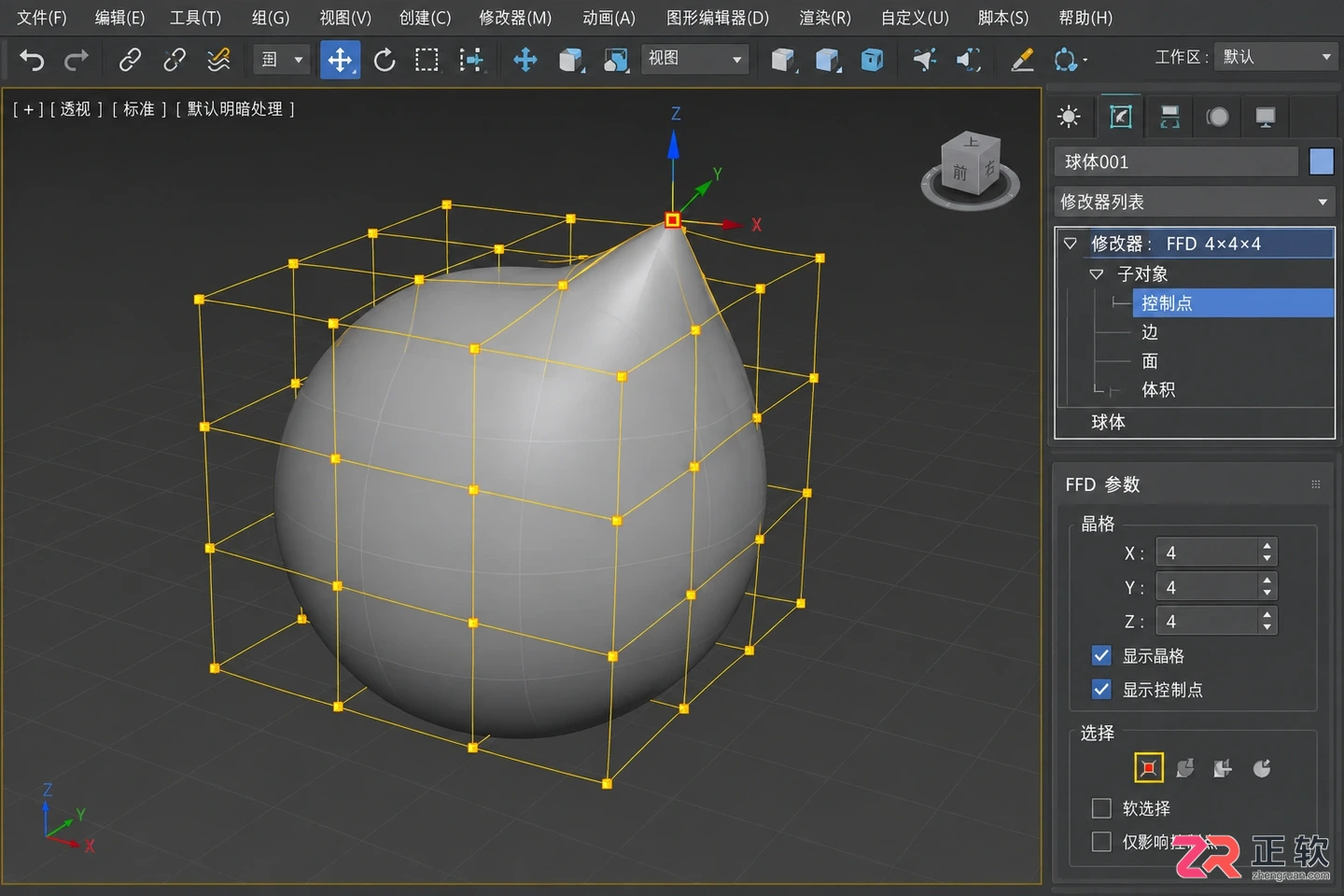Viewport: 1344px width, 896px height.
Task: Click the 球体001 object name field
Action: pos(1176,161)
